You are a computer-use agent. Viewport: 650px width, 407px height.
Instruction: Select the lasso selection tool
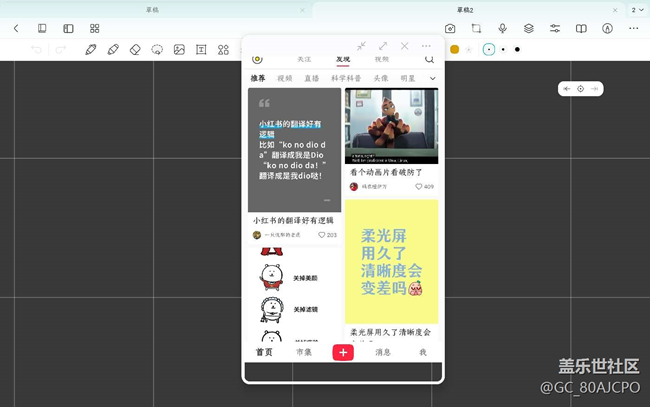(x=157, y=50)
